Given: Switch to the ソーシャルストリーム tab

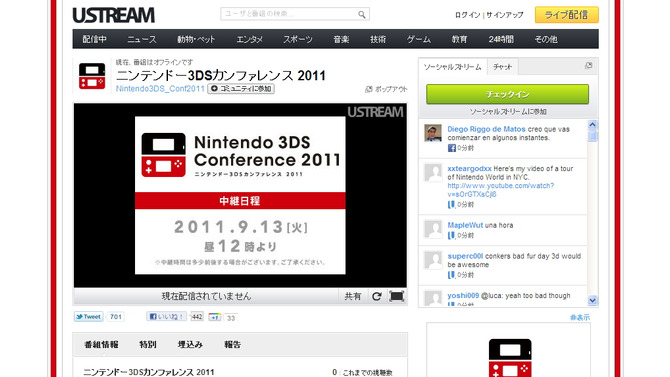Looking at the screenshot, I should click(453, 67).
